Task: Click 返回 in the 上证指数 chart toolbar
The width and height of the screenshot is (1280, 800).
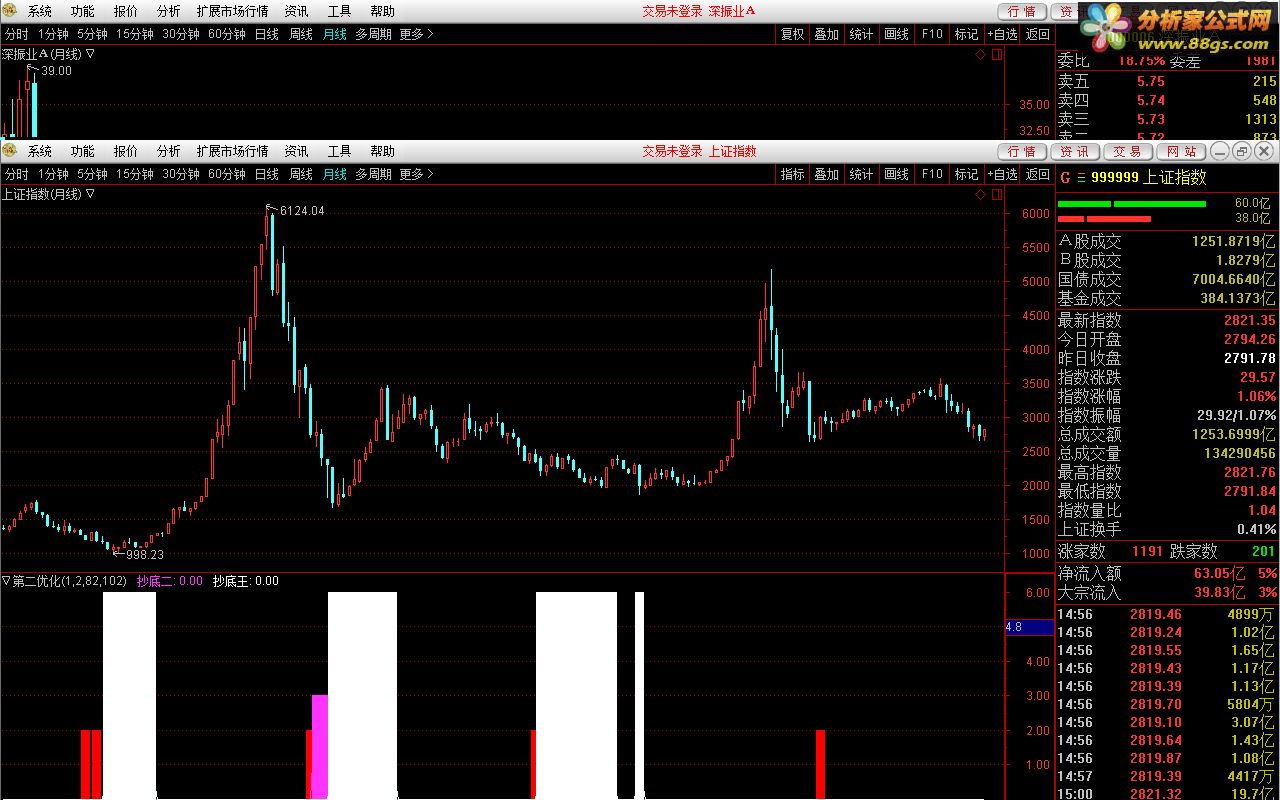Action: tap(1038, 174)
